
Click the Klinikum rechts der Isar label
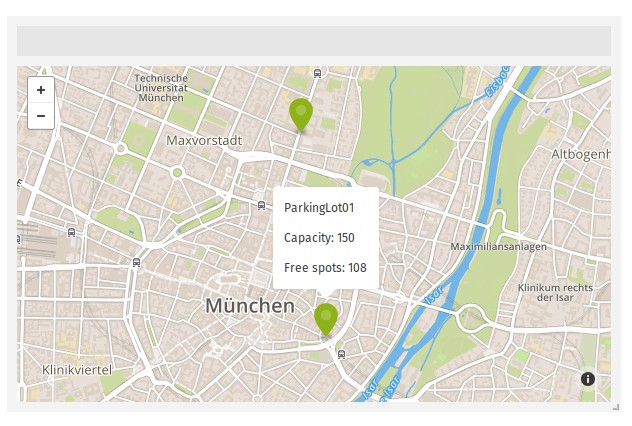[555, 292]
